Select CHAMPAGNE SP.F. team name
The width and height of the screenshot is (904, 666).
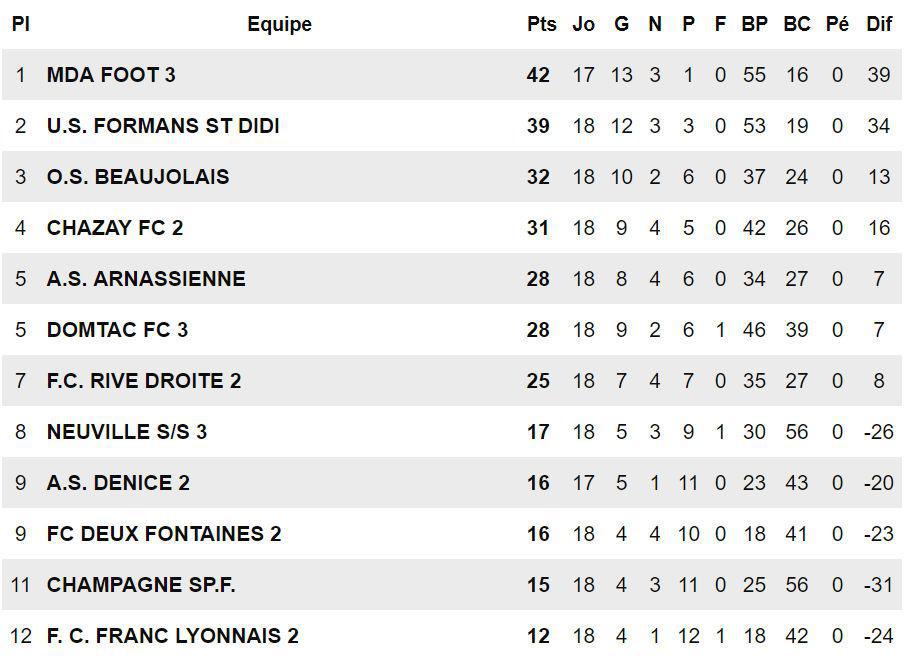pos(141,585)
